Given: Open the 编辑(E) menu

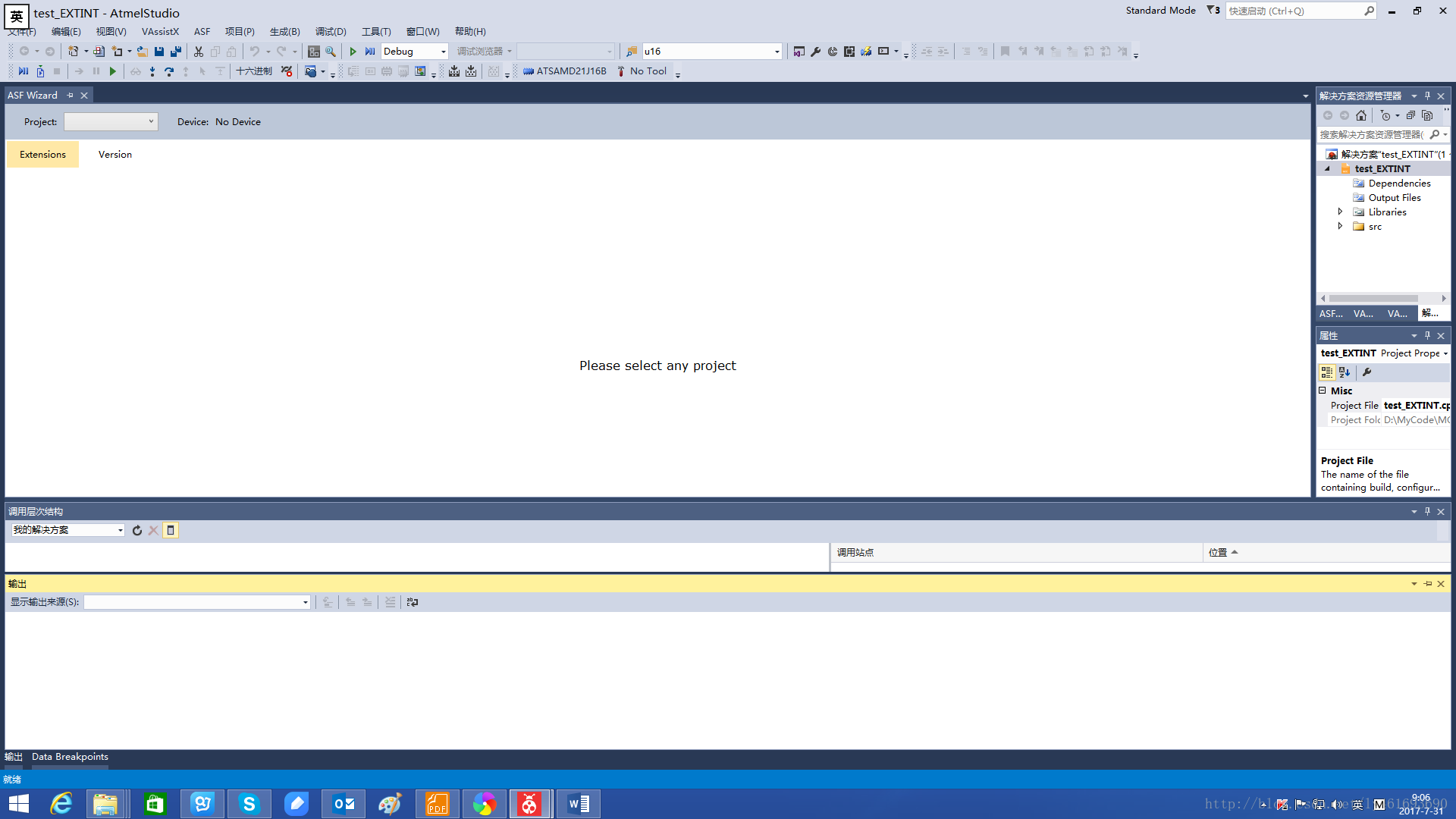Looking at the screenshot, I should pyautogui.click(x=66, y=32).
